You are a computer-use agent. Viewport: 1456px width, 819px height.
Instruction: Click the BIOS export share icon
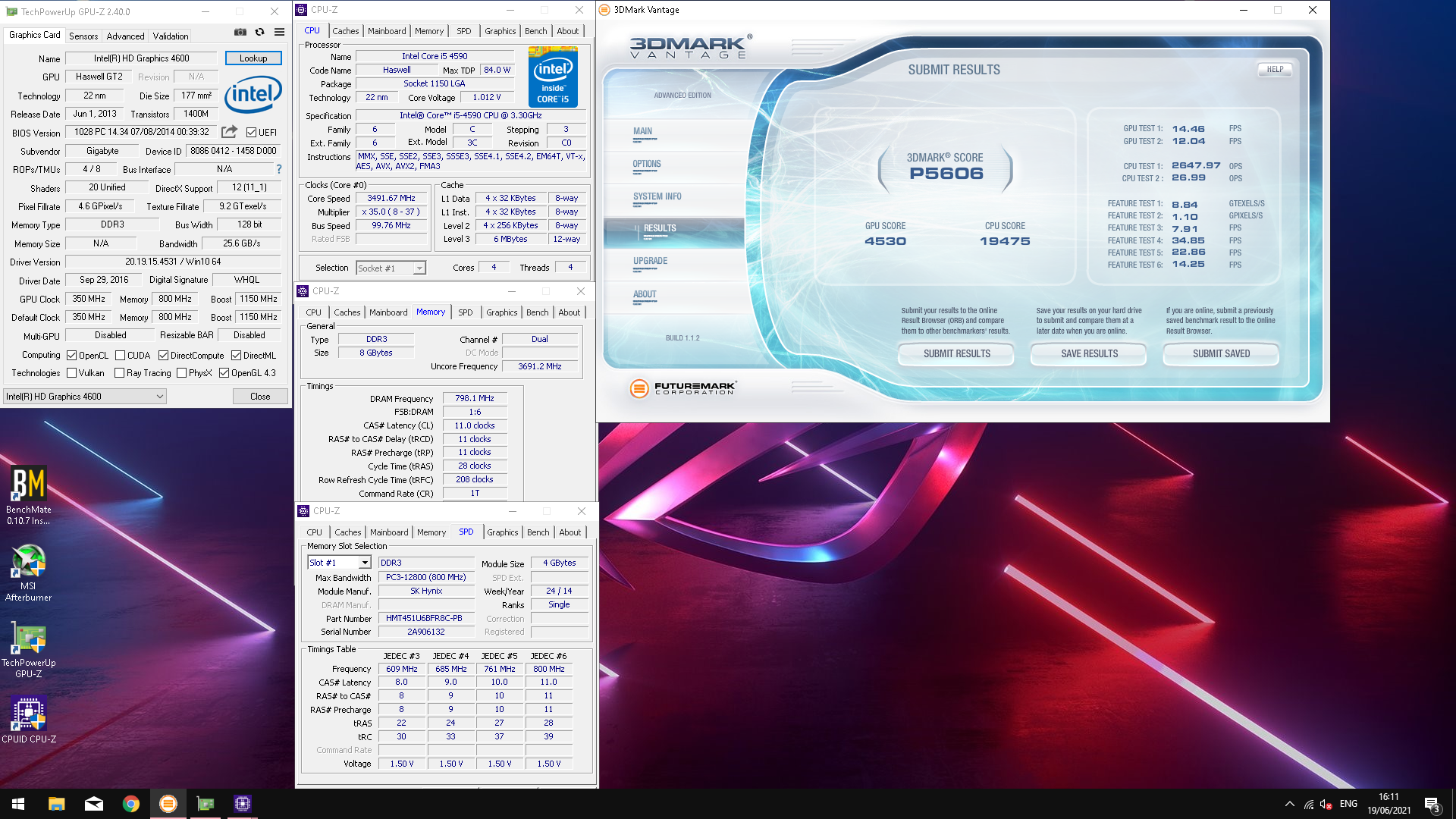point(229,131)
